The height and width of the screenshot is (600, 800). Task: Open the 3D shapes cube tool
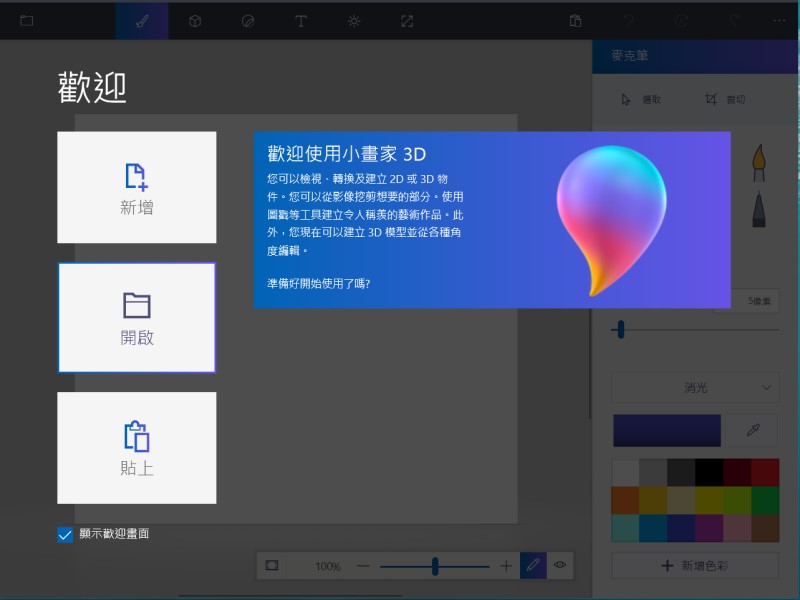click(195, 21)
